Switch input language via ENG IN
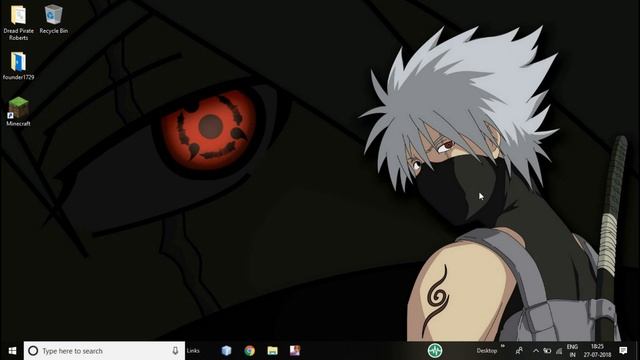The image size is (640, 360). click(x=572, y=351)
